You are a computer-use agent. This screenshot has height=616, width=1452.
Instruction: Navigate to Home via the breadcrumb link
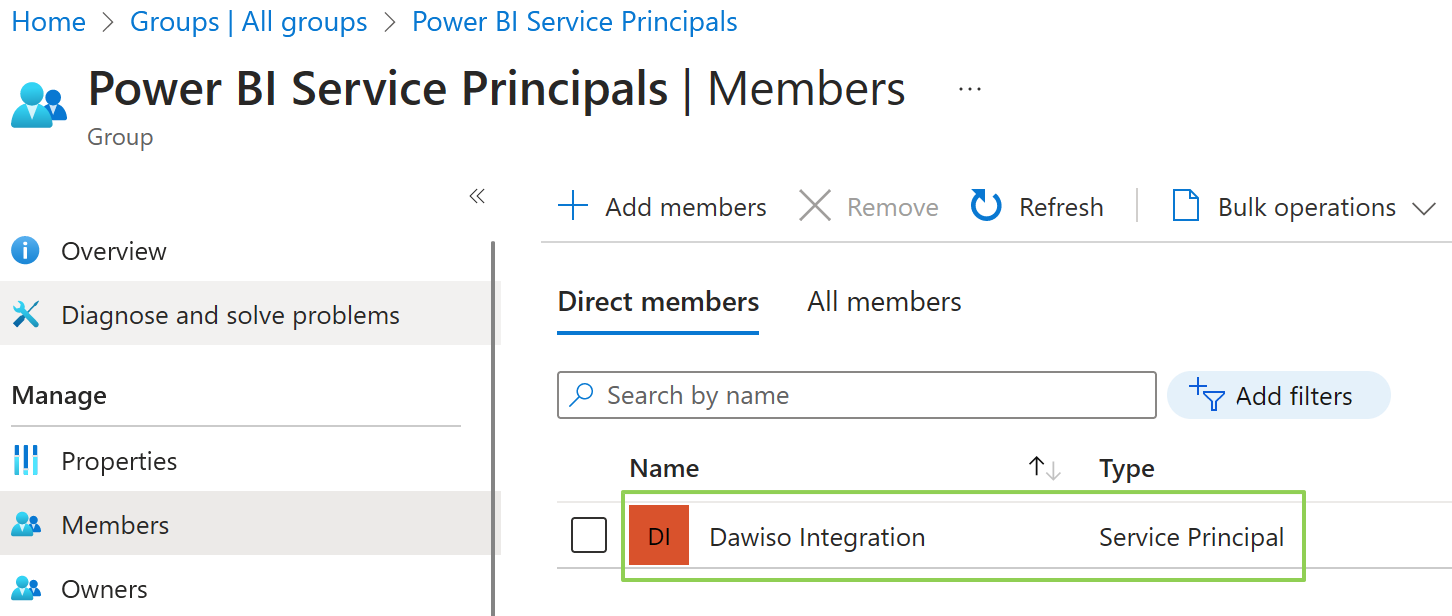pyautogui.click(x=48, y=21)
